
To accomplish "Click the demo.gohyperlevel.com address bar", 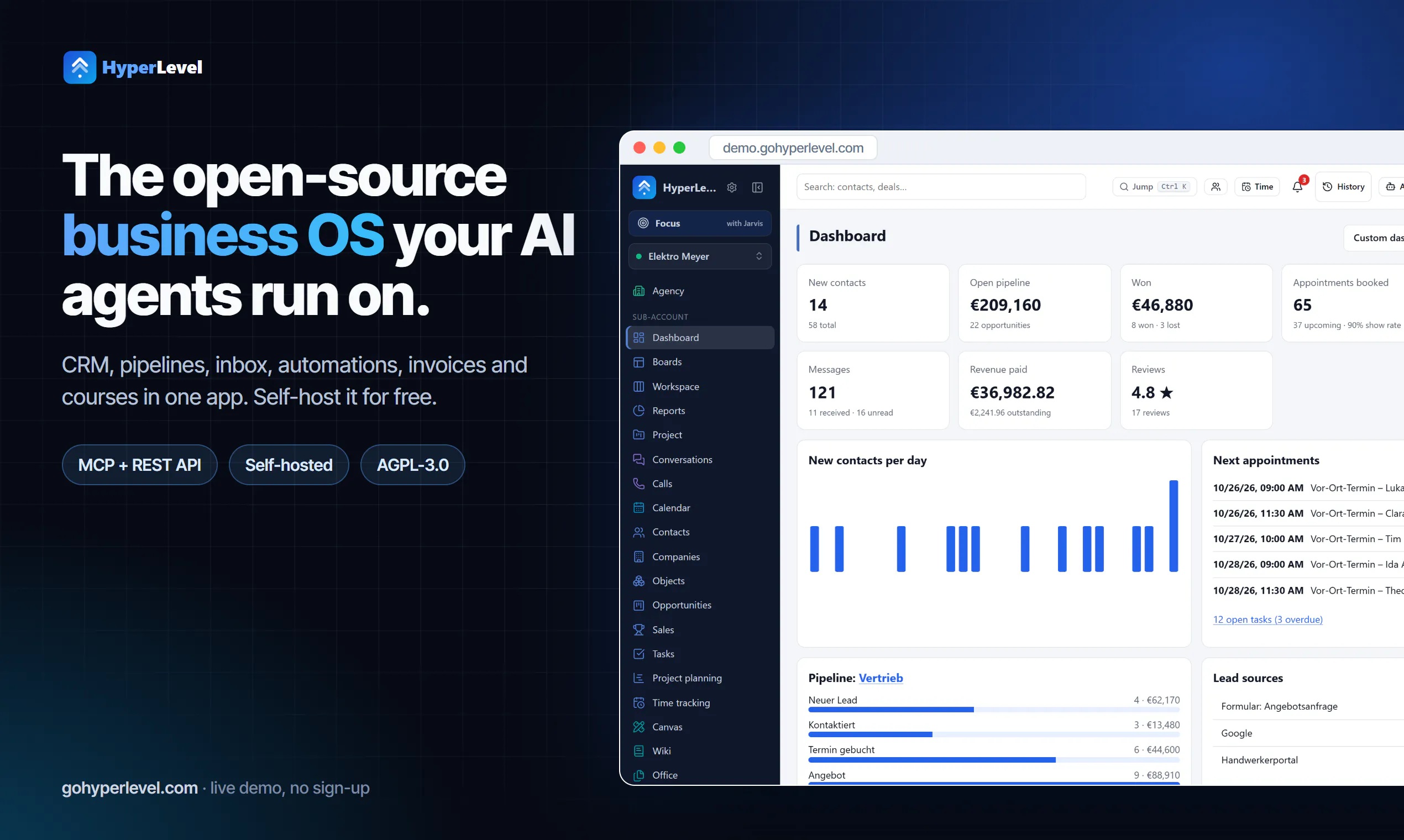I will (x=793, y=148).
